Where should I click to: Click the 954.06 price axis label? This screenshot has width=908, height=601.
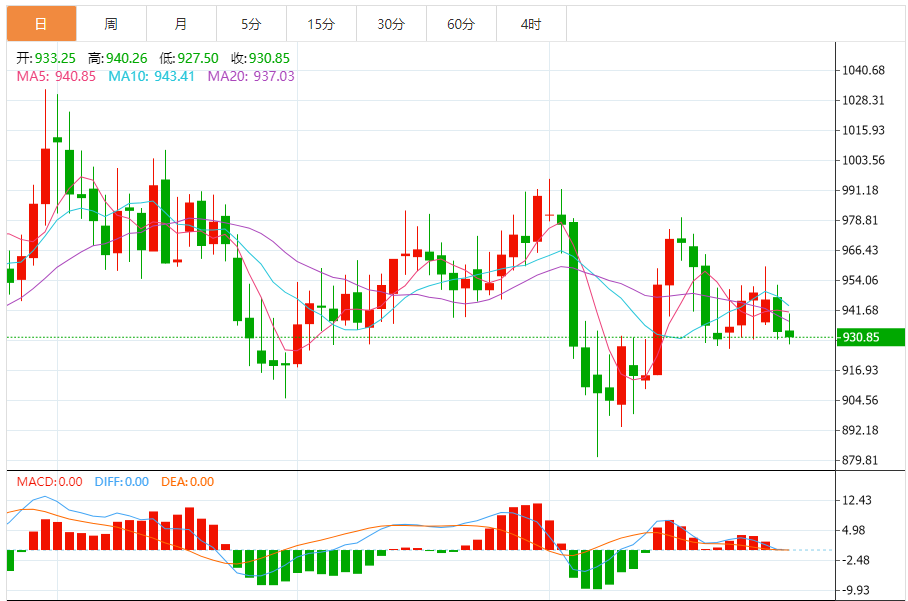coord(860,280)
